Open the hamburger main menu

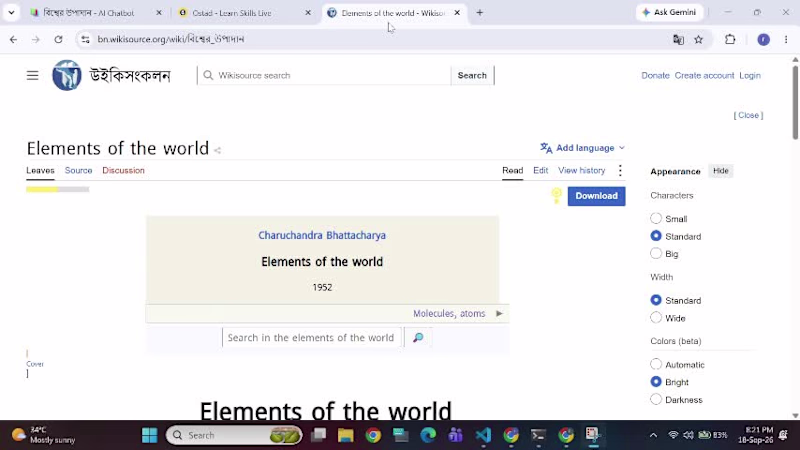tap(33, 76)
